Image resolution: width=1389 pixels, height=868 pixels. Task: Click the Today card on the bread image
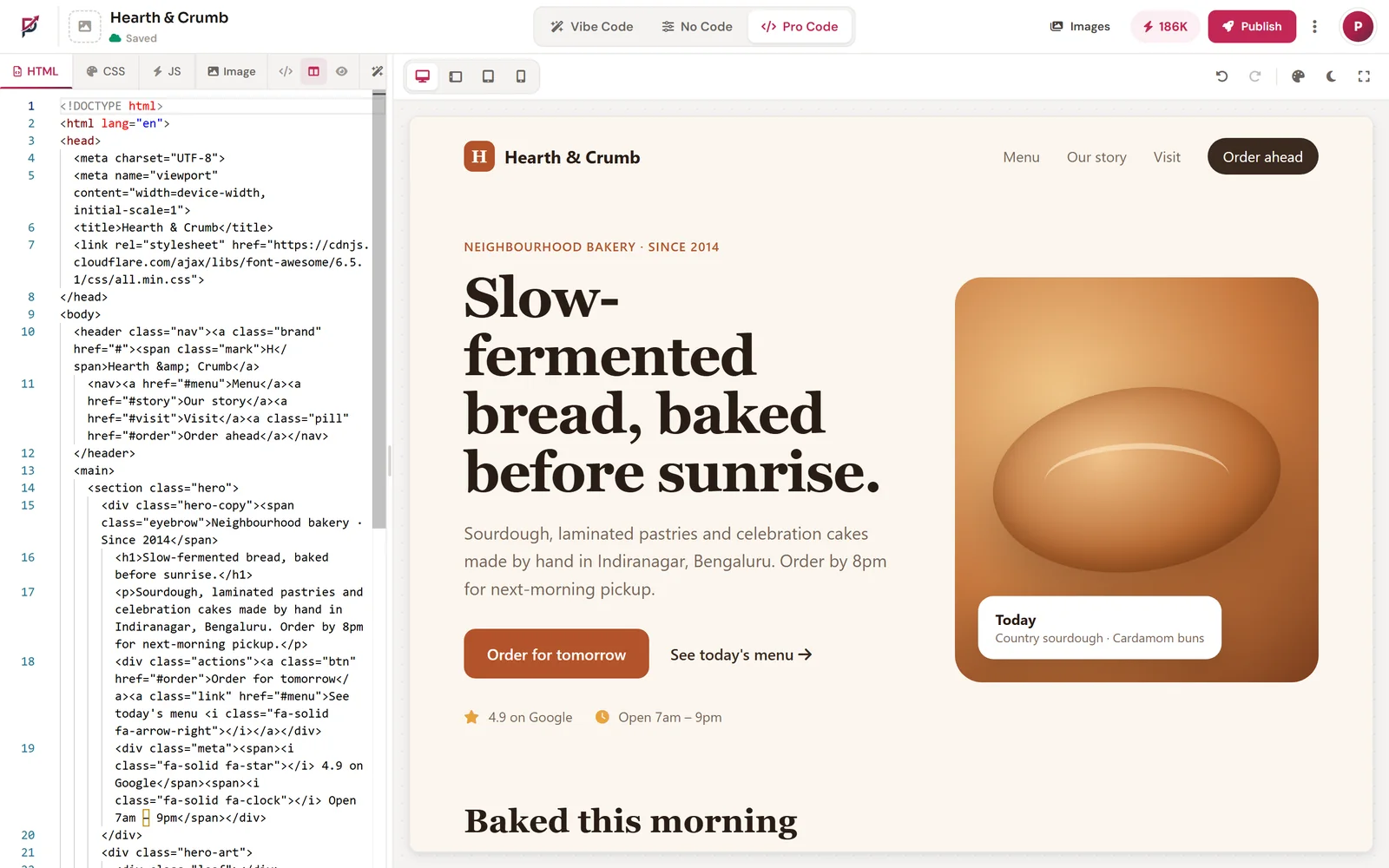(x=1099, y=628)
